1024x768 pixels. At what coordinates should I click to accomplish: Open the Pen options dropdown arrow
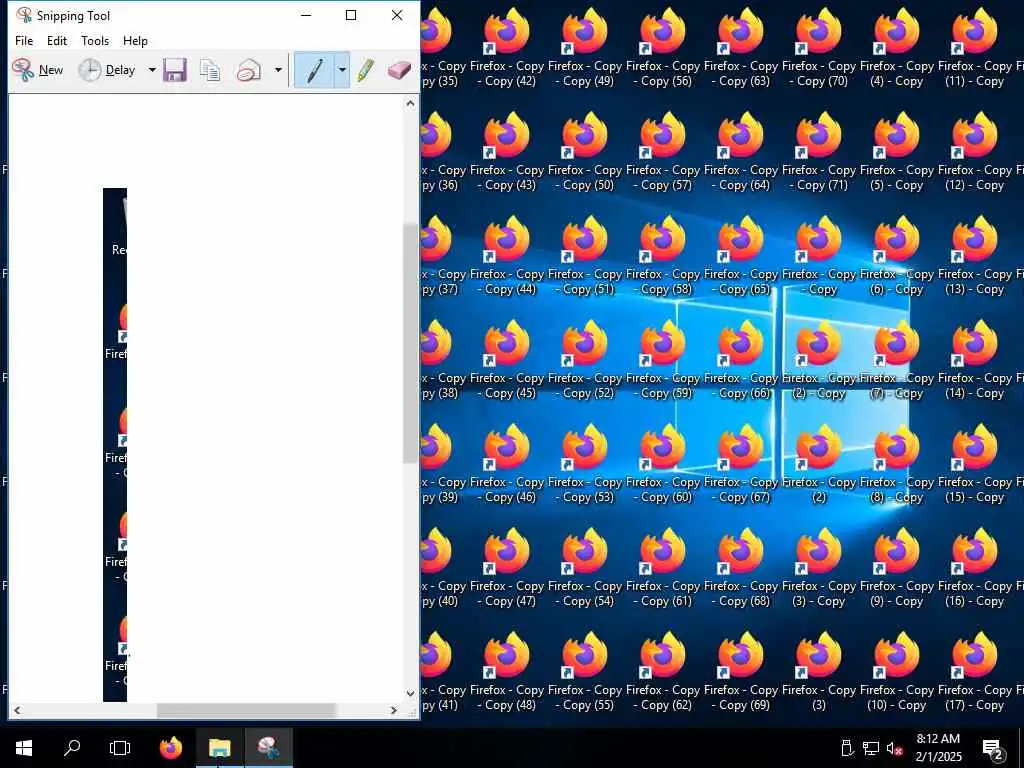[x=342, y=70]
